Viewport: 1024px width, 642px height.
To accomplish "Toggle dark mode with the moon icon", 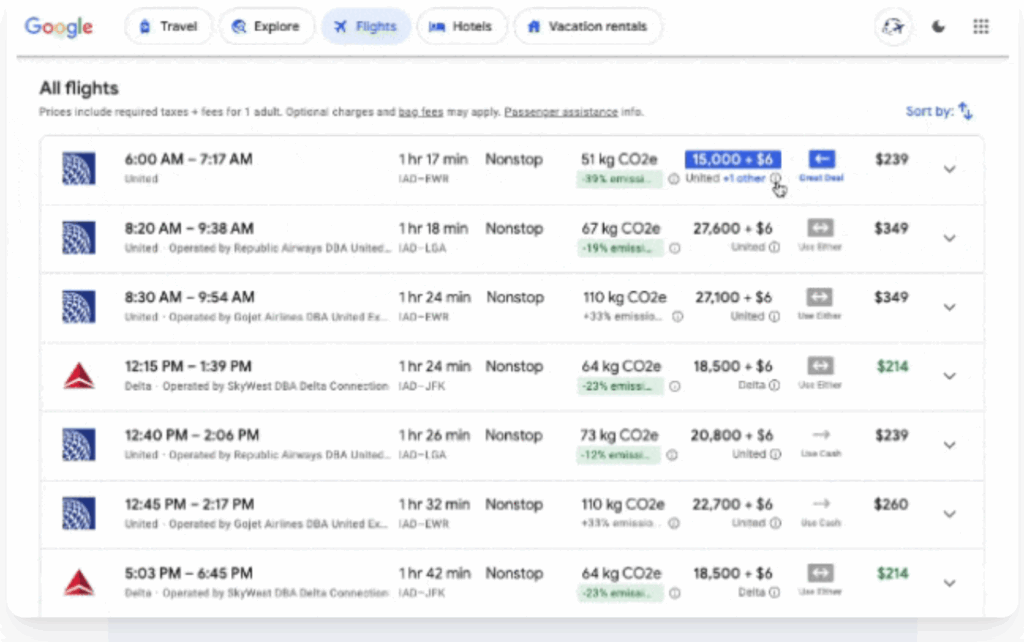I will 938,27.
